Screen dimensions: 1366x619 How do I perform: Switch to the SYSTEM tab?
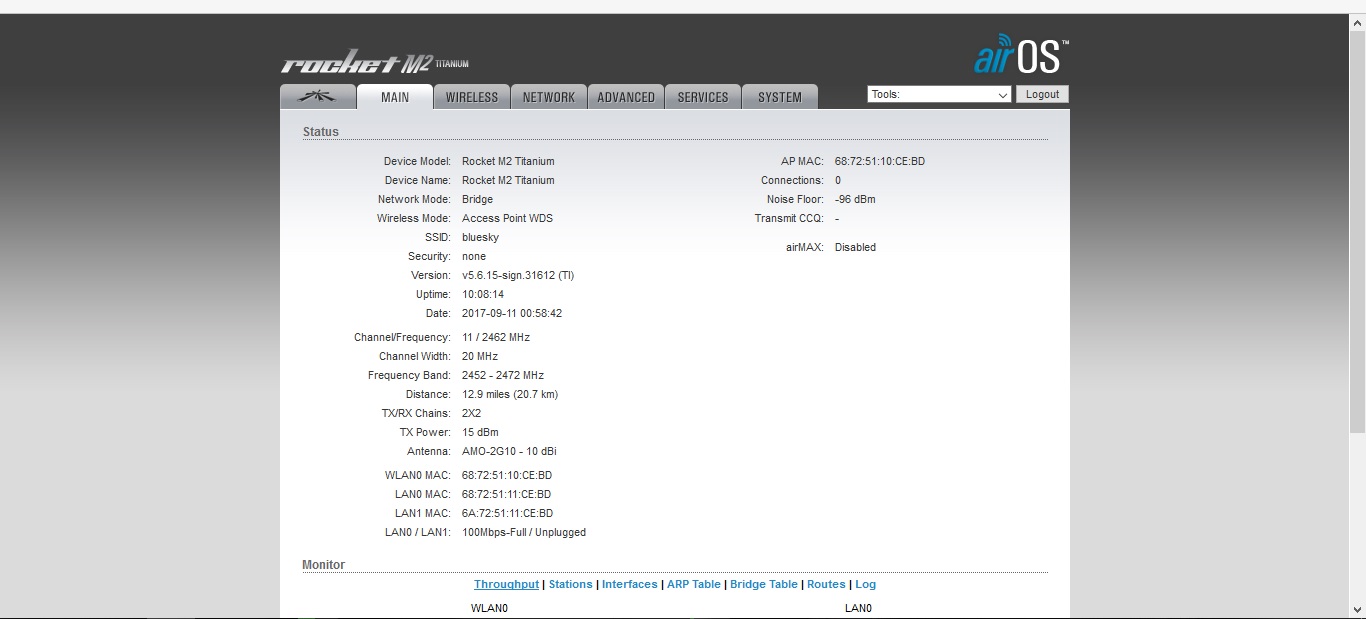pyautogui.click(x=780, y=97)
